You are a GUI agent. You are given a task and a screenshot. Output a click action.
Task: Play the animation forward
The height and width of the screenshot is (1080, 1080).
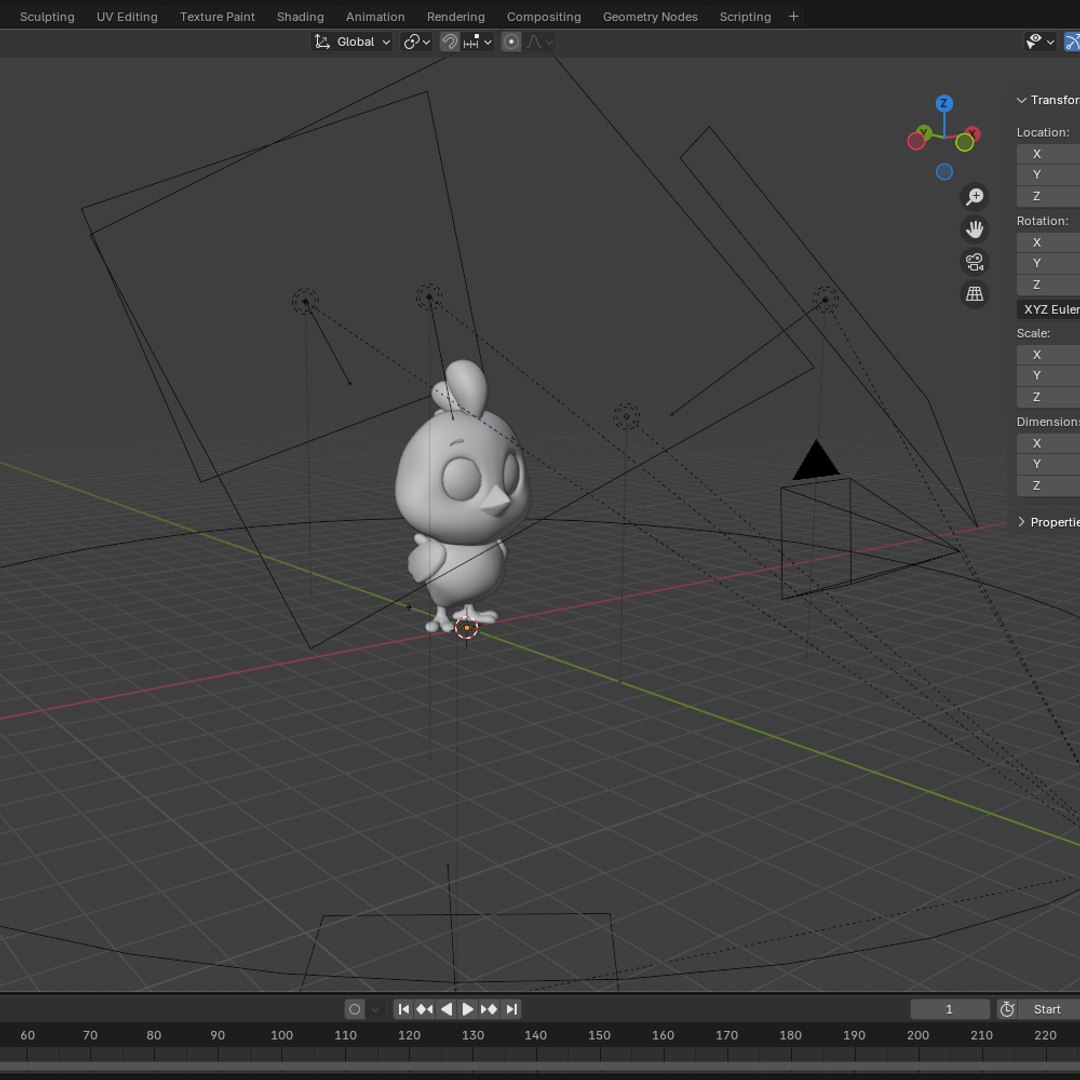click(x=468, y=1009)
